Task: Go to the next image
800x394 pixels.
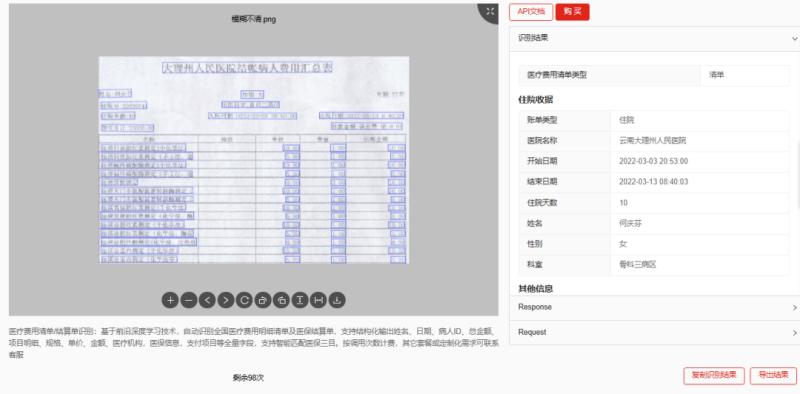Action: pyautogui.click(x=226, y=300)
